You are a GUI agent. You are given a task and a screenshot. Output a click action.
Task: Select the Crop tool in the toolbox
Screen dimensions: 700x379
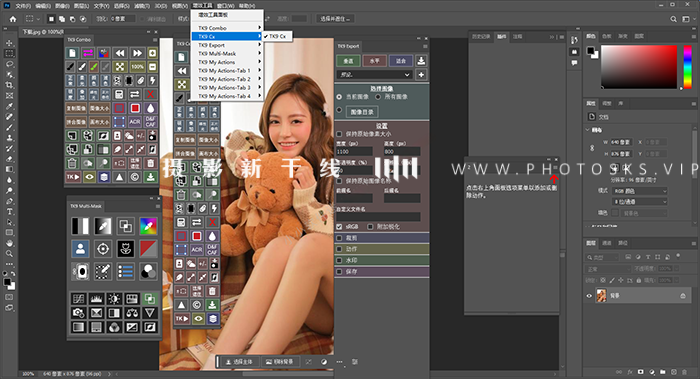9,85
